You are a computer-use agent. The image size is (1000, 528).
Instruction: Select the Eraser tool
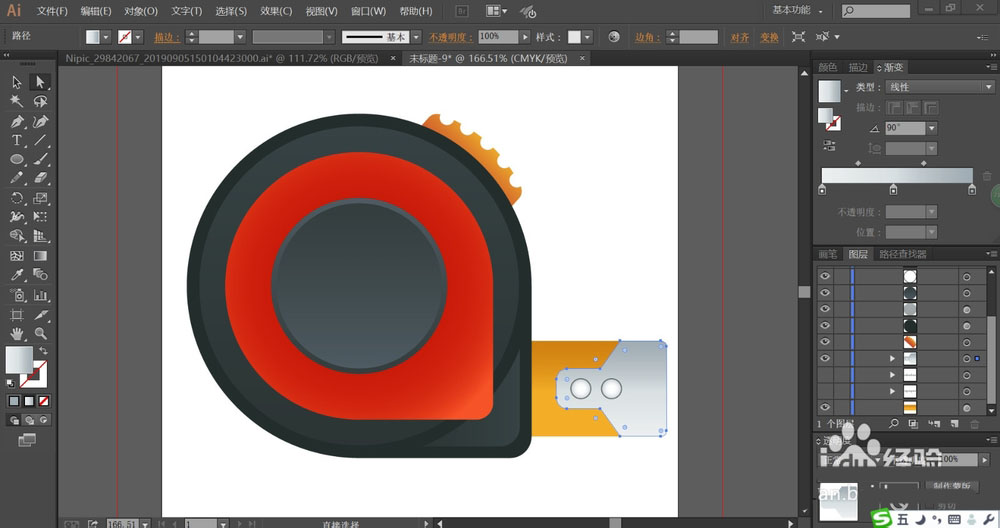pyautogui.click(x=40, y=179)
